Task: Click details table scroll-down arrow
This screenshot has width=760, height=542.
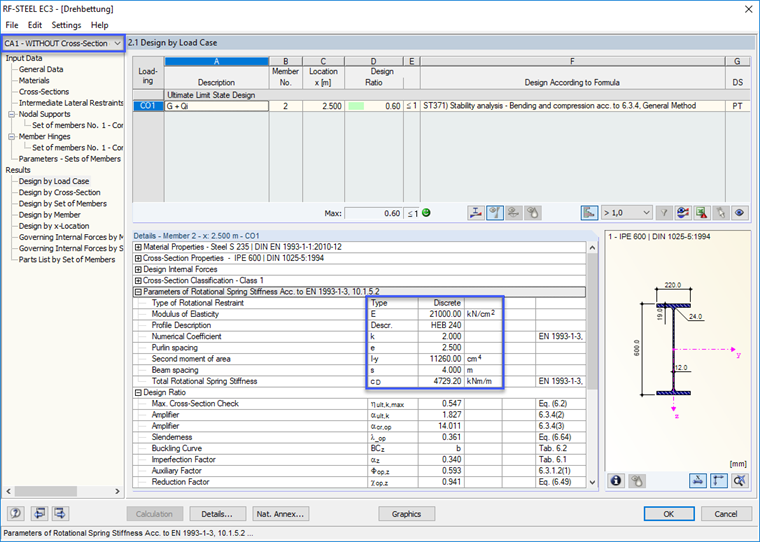Action: 592,482
